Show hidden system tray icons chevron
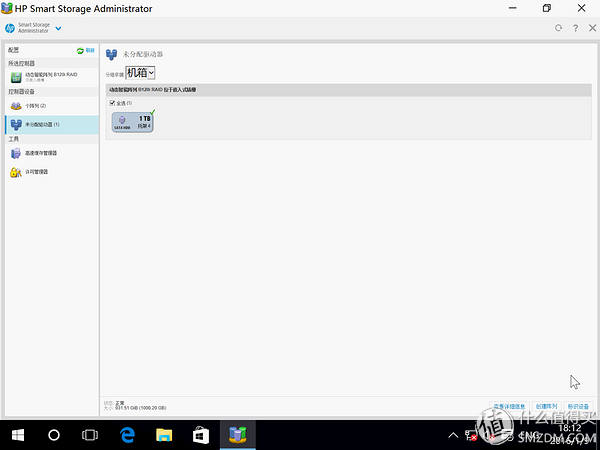 (453, 435)
